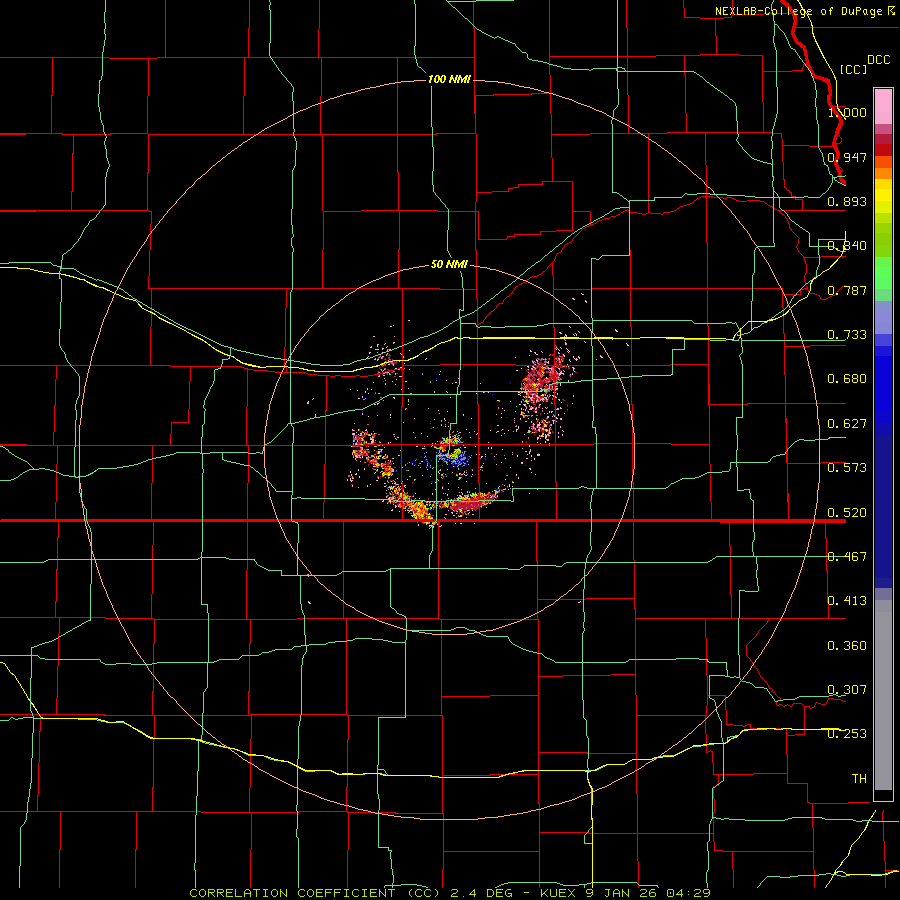Select the 0.520 legend value
The image size is (900, 900).
coord(847,513)
